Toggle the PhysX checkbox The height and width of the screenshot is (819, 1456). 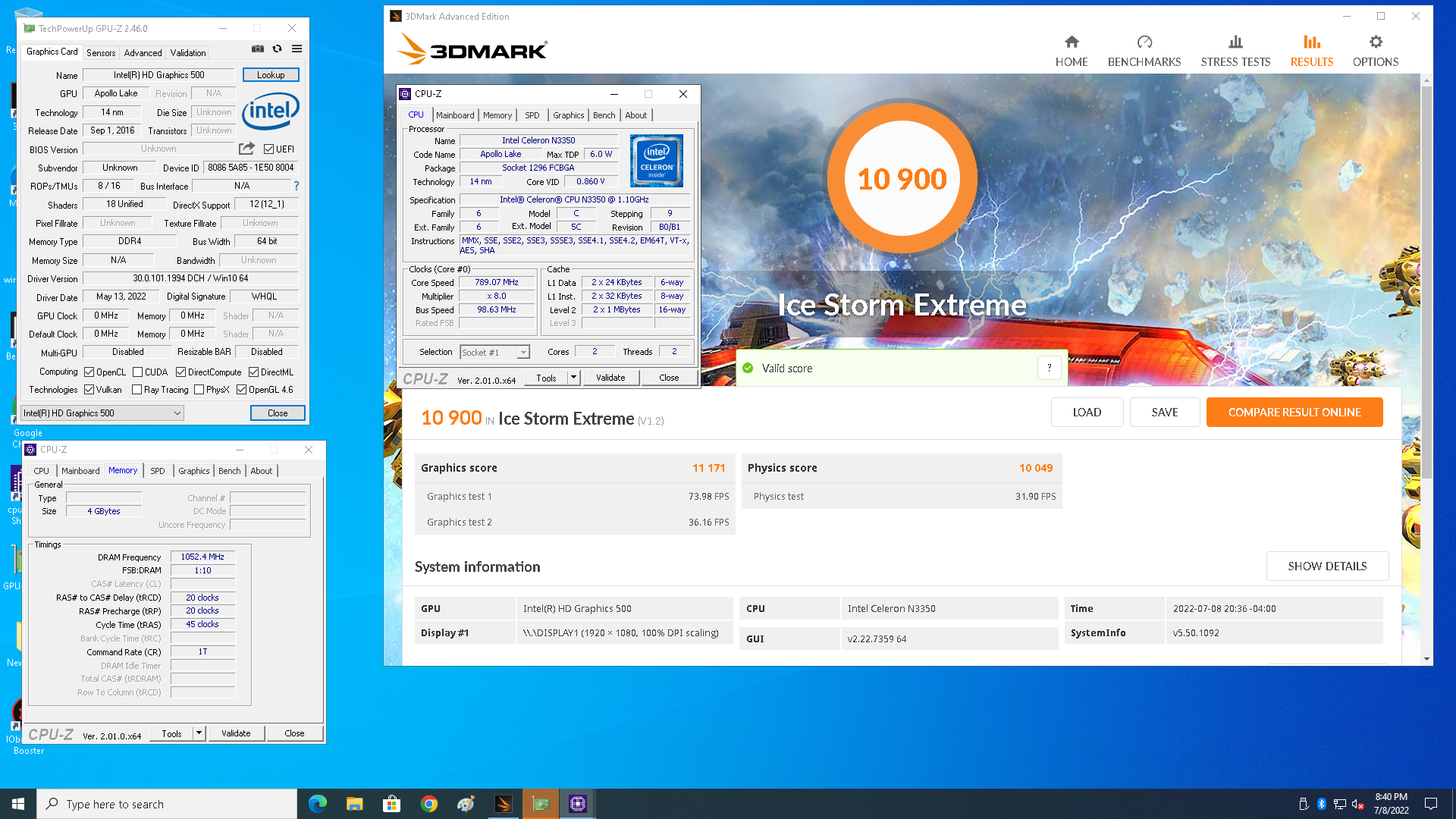(x=199, y=390)
